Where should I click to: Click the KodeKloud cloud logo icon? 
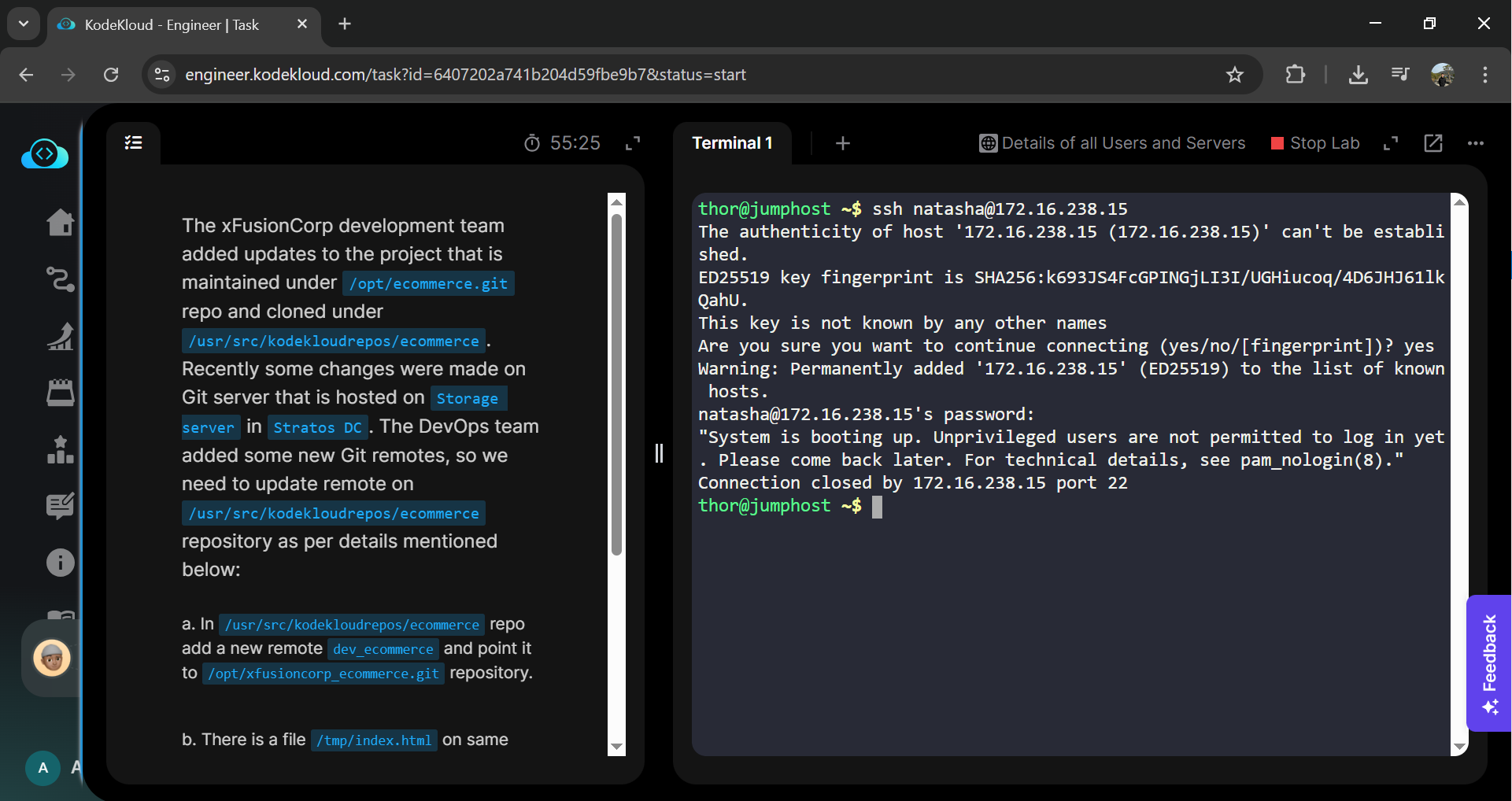pyautogui.click(x=45, y=154)
